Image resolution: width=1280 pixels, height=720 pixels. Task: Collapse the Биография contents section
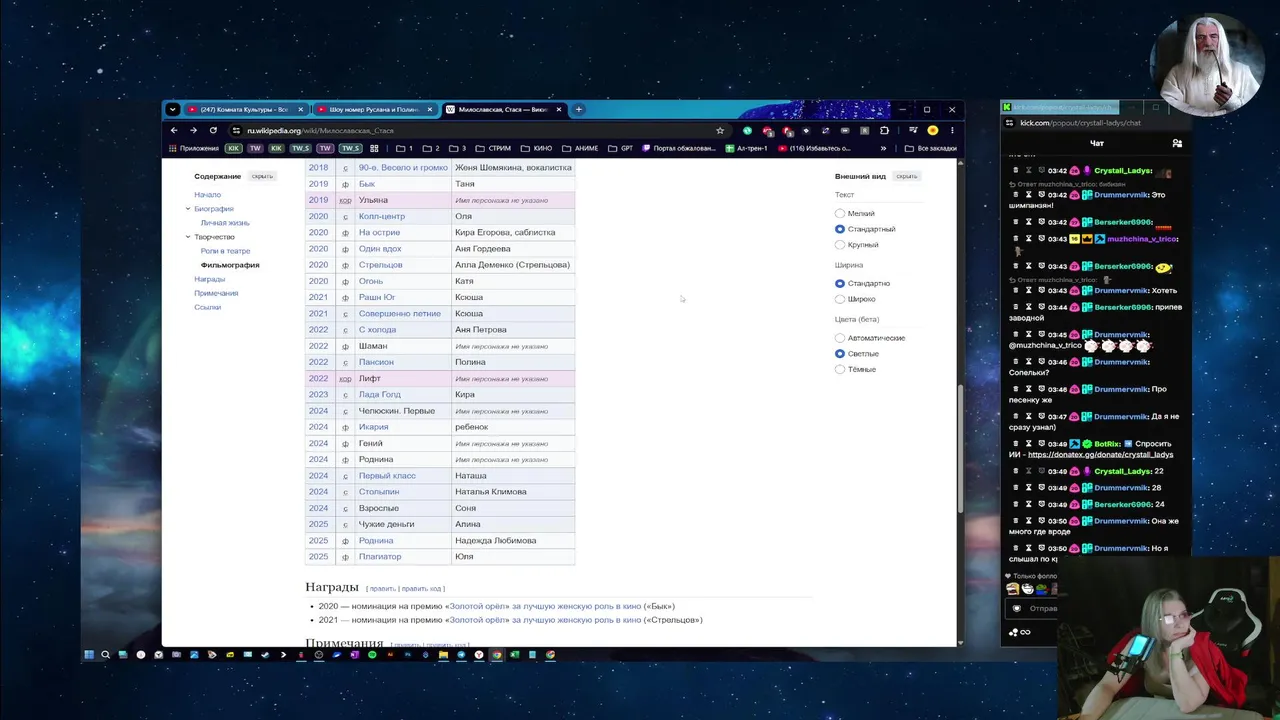tap(187, 209)
